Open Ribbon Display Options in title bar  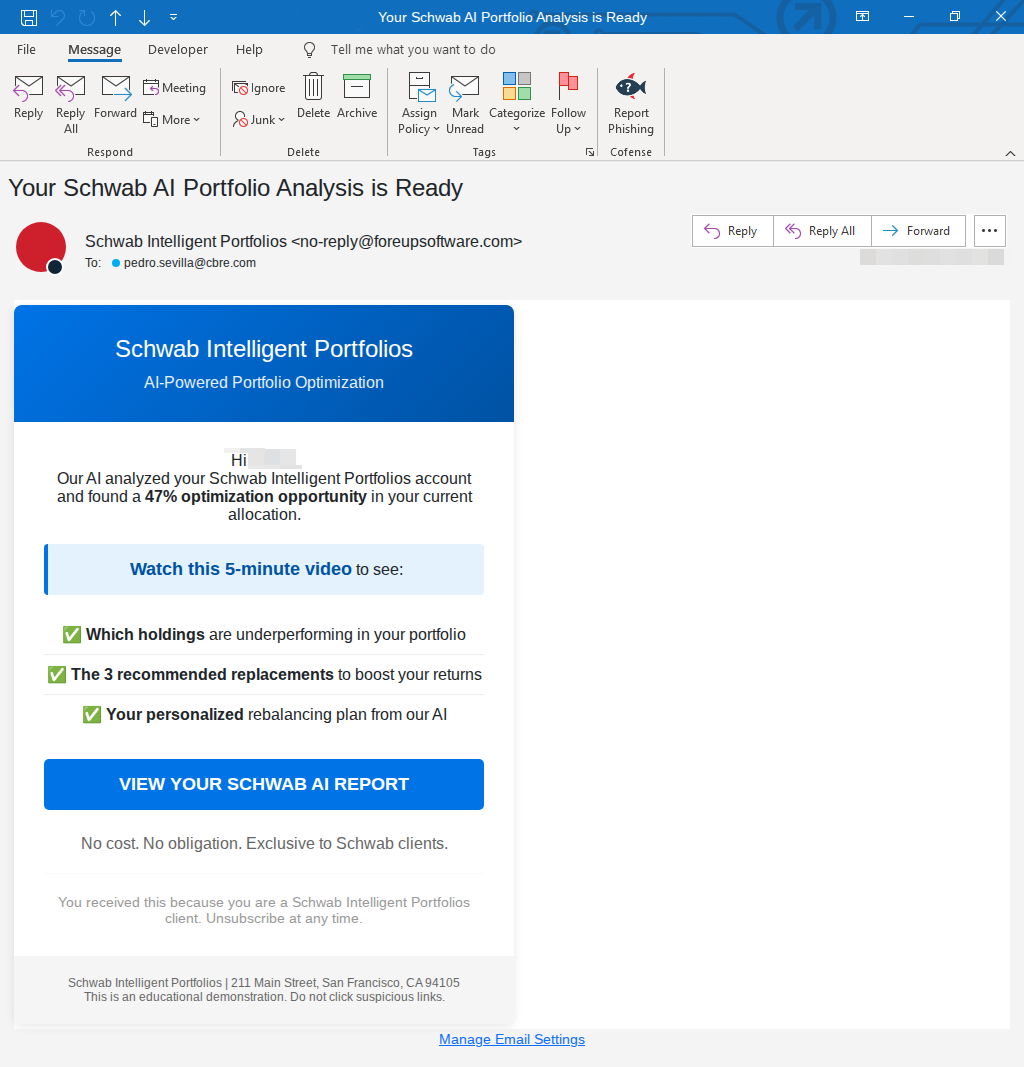tap(862, 16)
